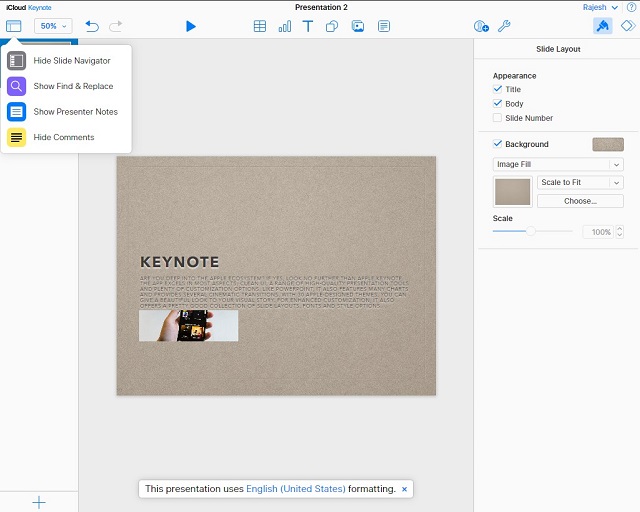
Task: Click the Presenter Notes blue icon
Action: point(16,111)
